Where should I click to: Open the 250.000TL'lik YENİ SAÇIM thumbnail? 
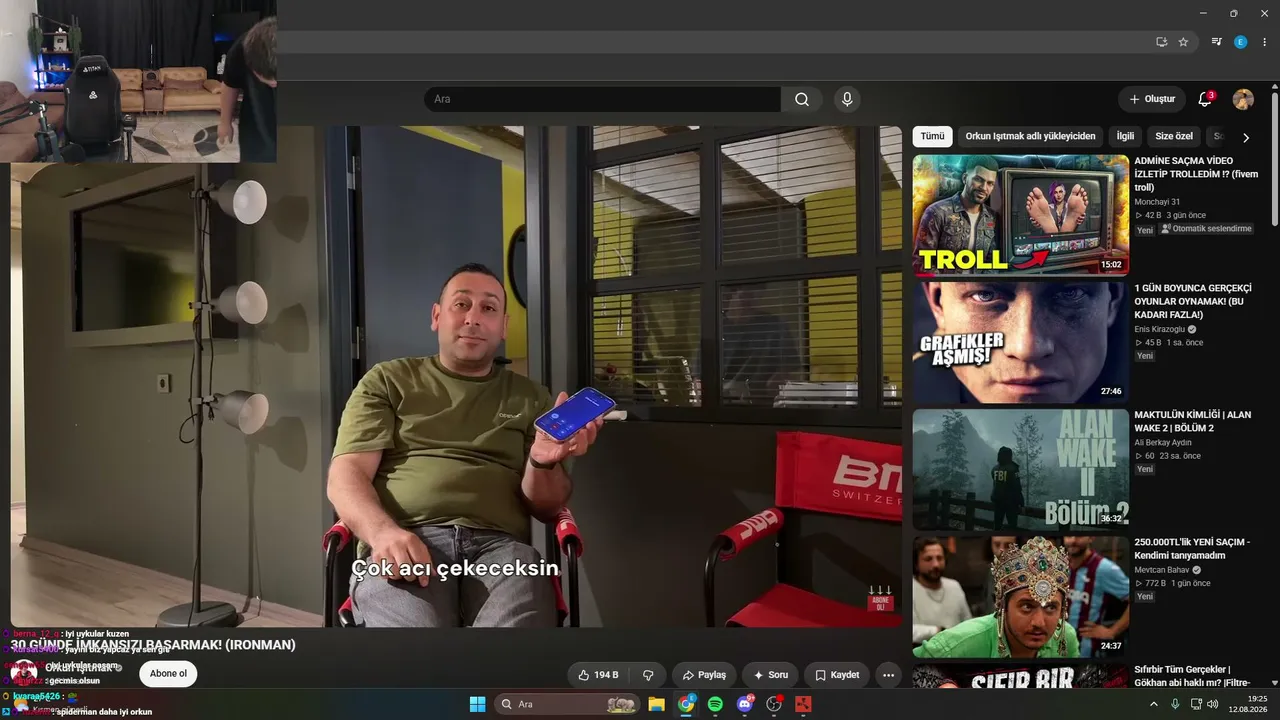point(1021,597)
